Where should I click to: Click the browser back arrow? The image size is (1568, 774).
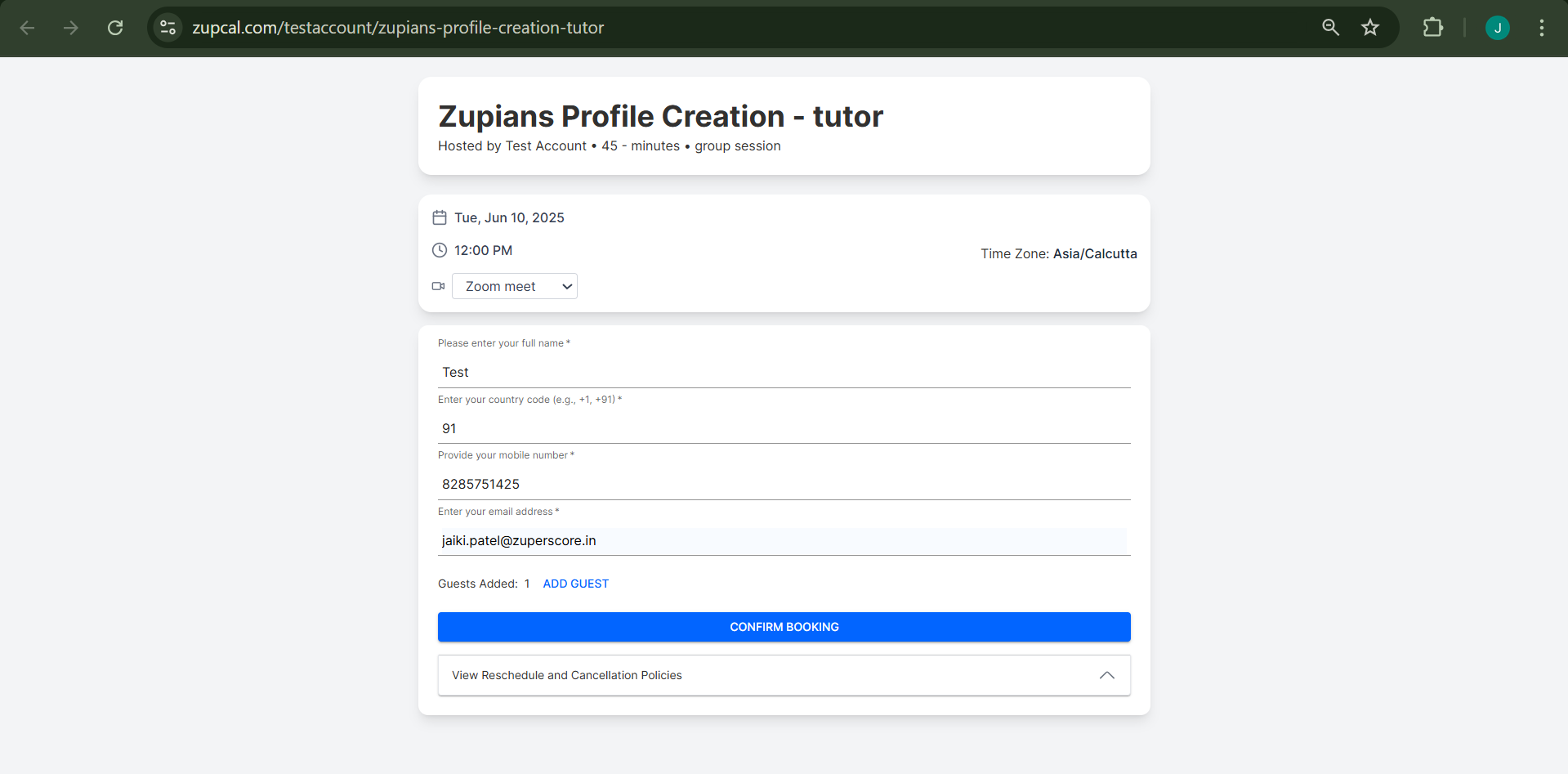[x=27, y=28]
